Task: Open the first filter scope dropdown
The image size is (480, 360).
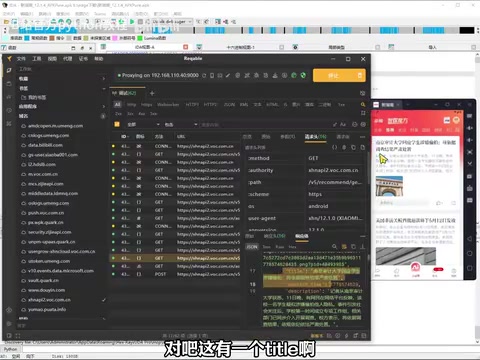Action: (143, 124)
